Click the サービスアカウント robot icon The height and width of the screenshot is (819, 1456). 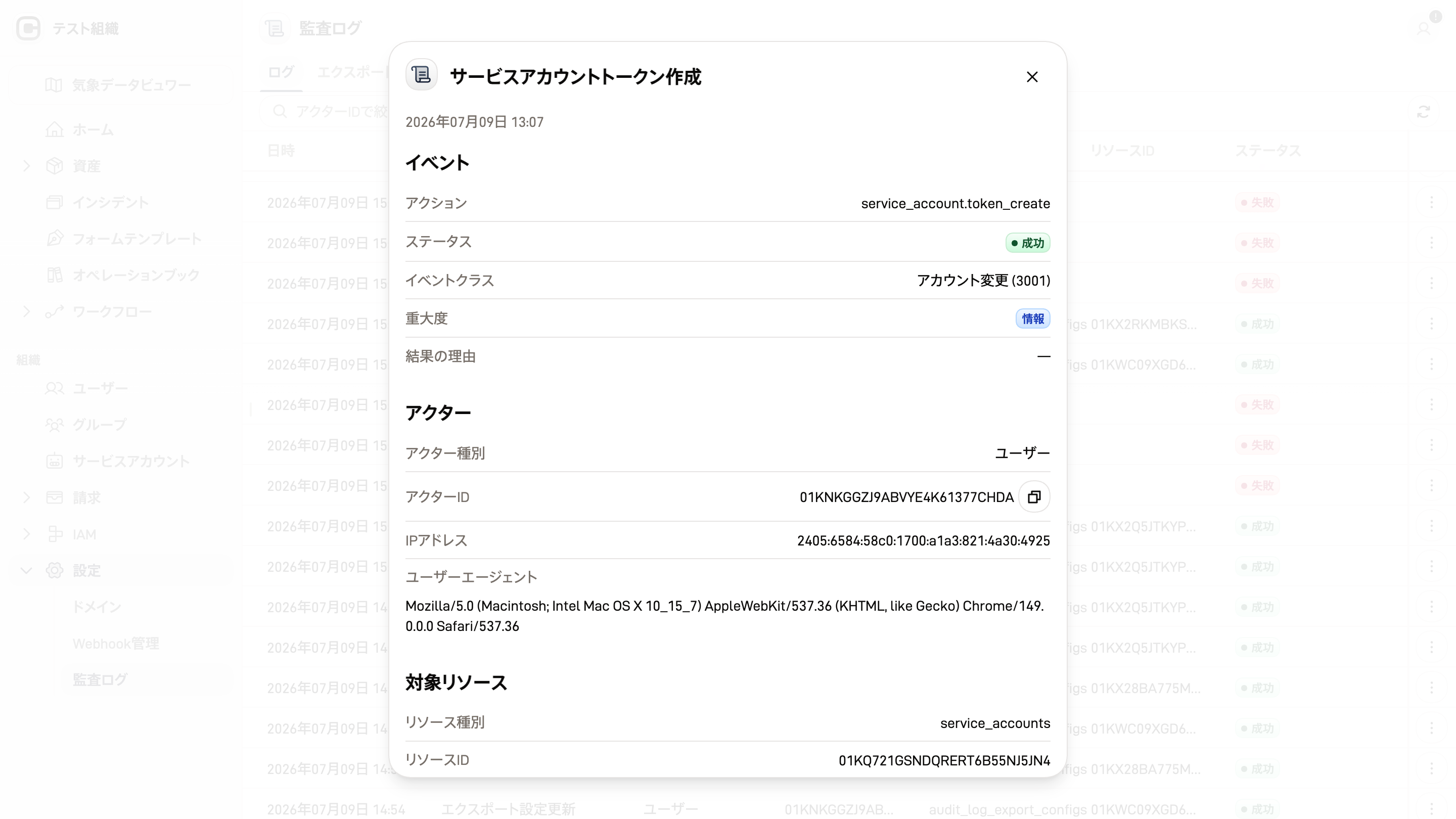coord(54,461)
